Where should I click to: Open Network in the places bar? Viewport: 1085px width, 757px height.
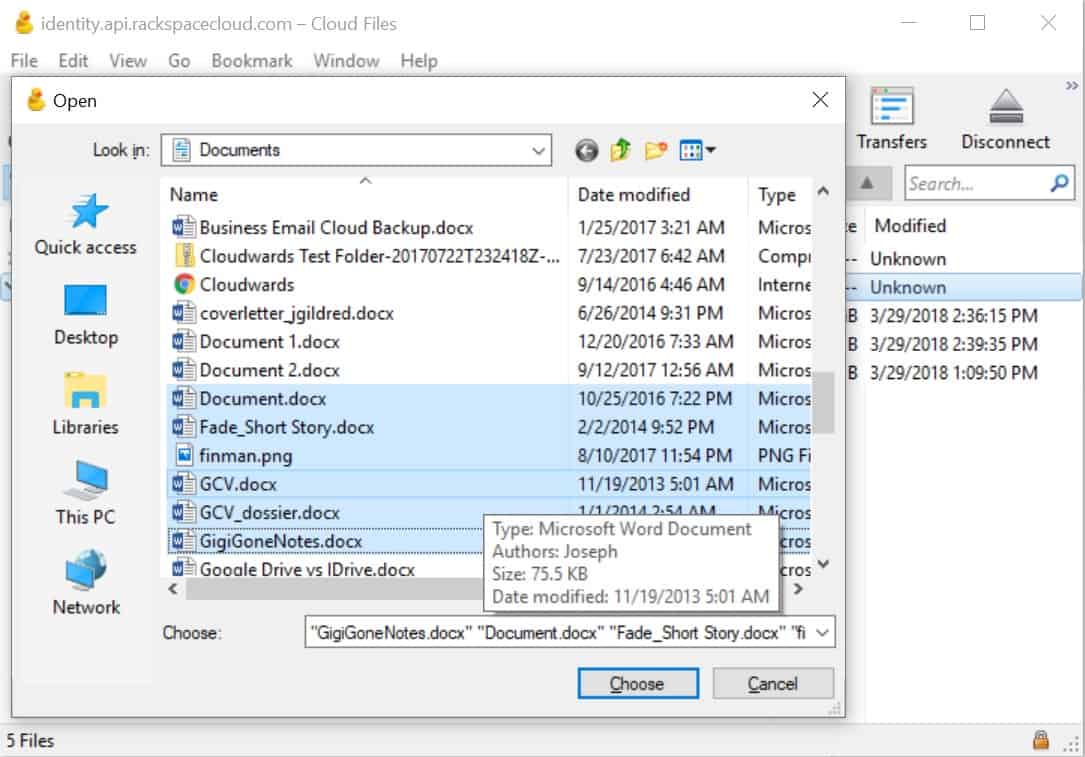(86, 583)
